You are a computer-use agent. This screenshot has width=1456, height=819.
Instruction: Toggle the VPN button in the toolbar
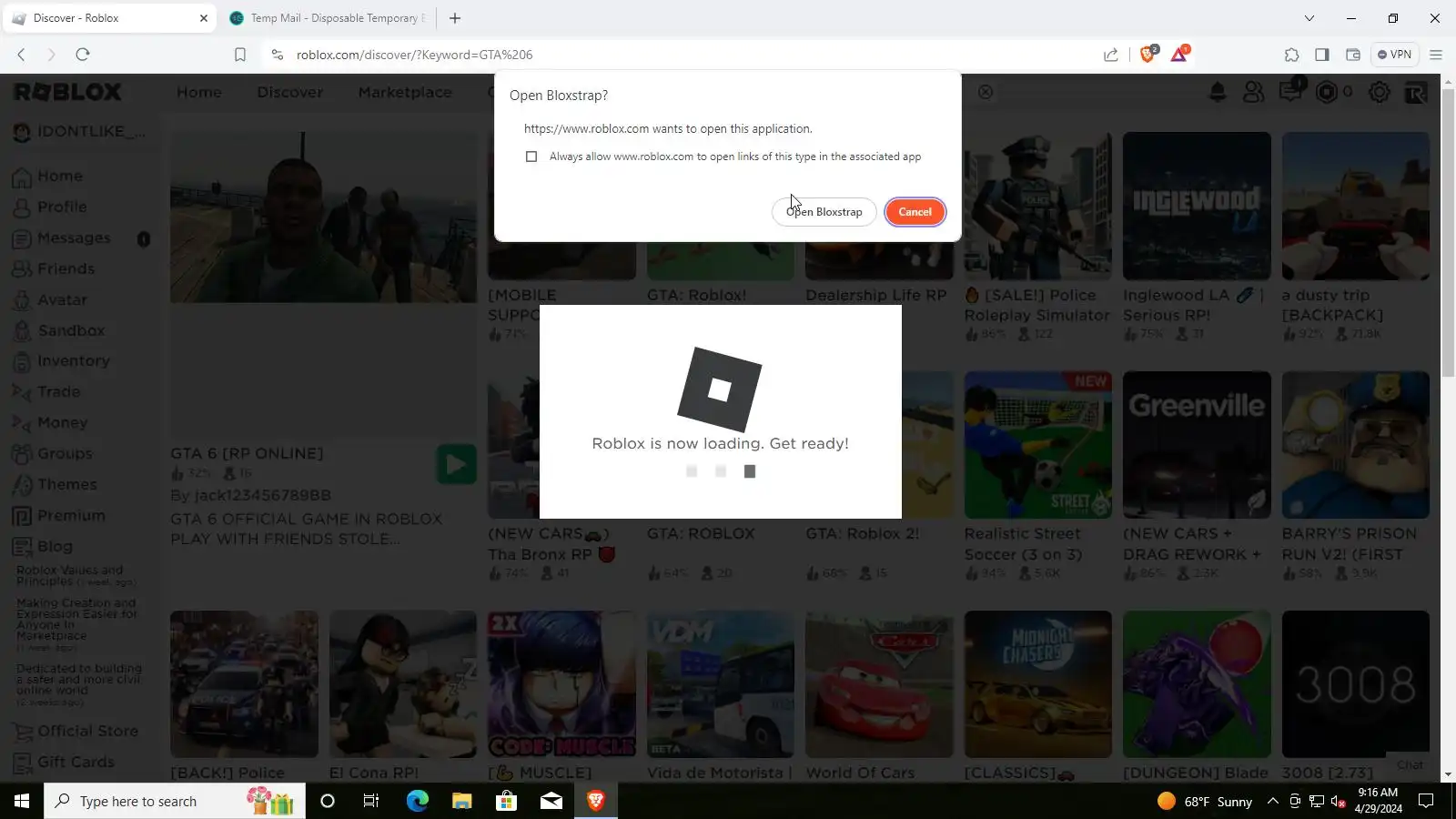point(1394,55)
